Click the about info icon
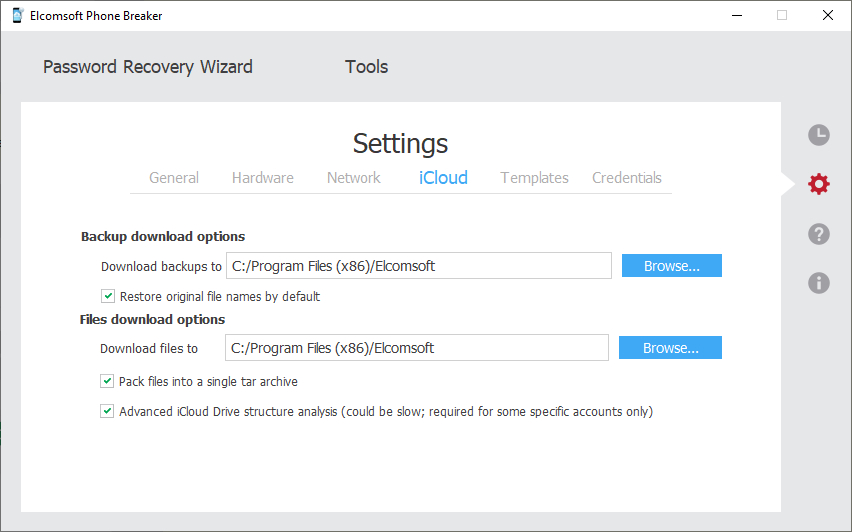Image resolution: width=852 pixels, height=532 pixels. [818, 283]
